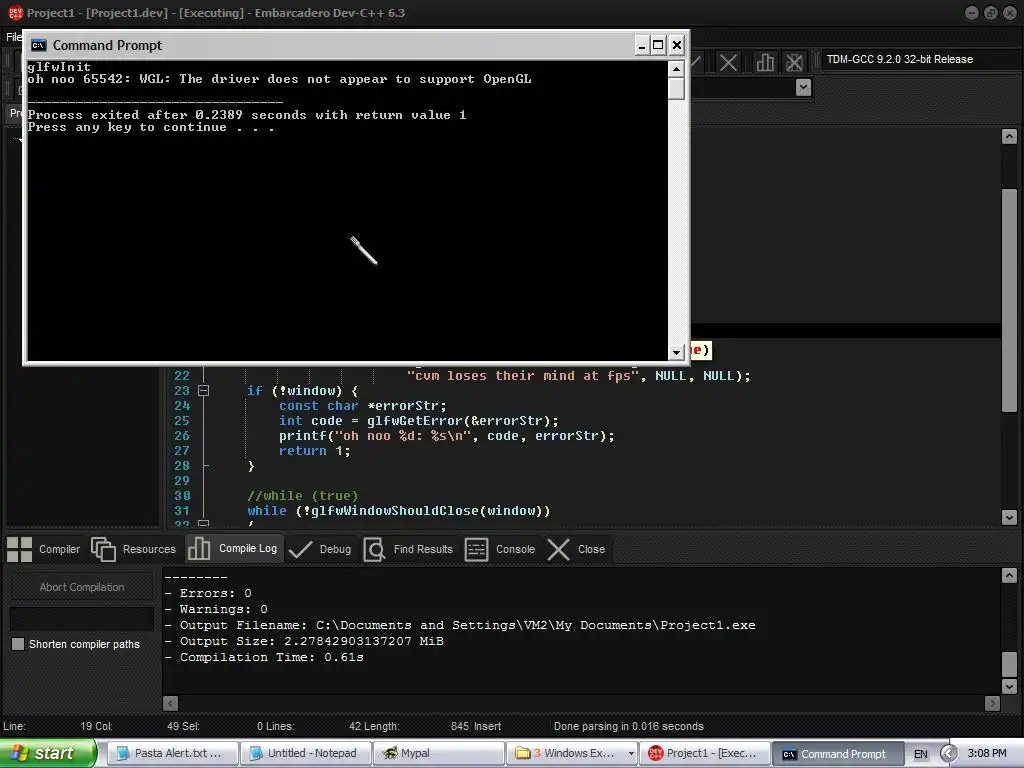1024x768 pixels.
Task: Click the 'Compilation Time: 0.61s' line
Action: pyautogui.click(x=264, y=657)
